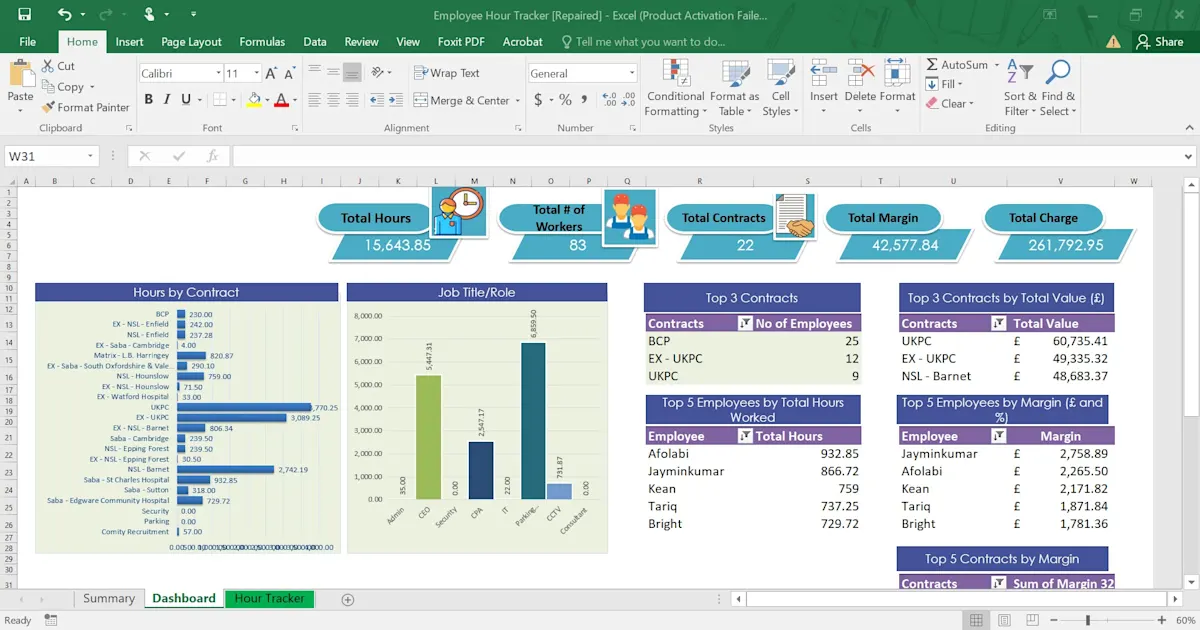This screenshot has width=1200, height=630.
Task: Switch to Page Layout view in status bar
Action: tap(1002, 620)
